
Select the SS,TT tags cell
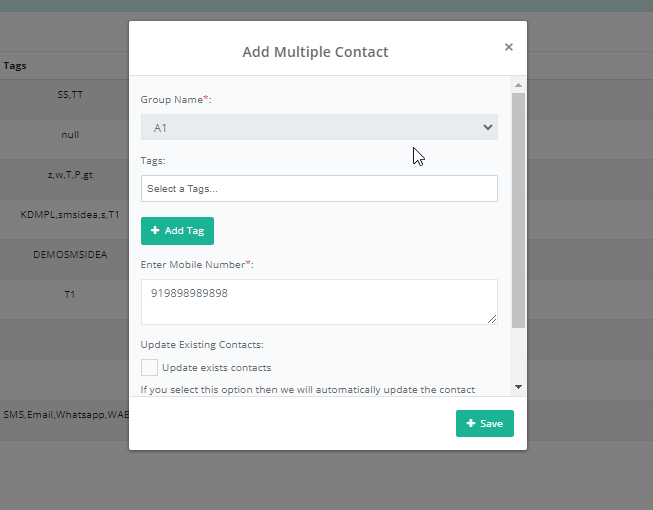(70, 95)
